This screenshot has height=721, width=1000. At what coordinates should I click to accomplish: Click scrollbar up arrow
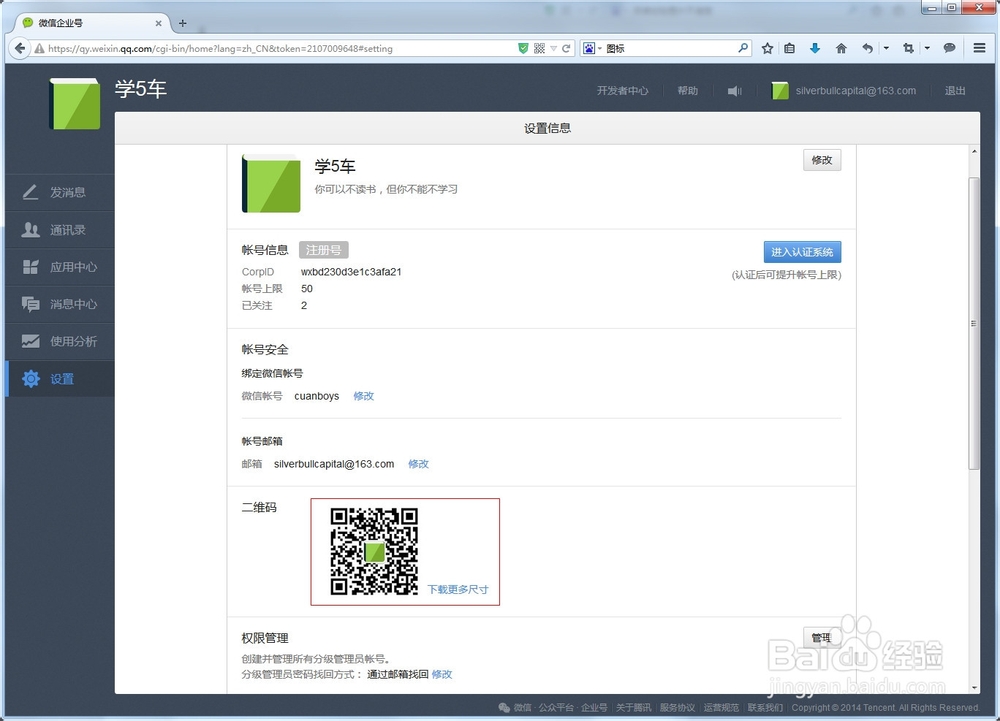pos(974,152)
